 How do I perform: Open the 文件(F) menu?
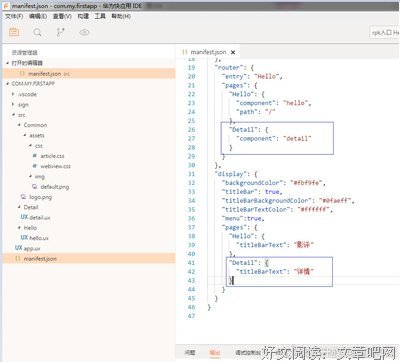[x=14, y=16]
